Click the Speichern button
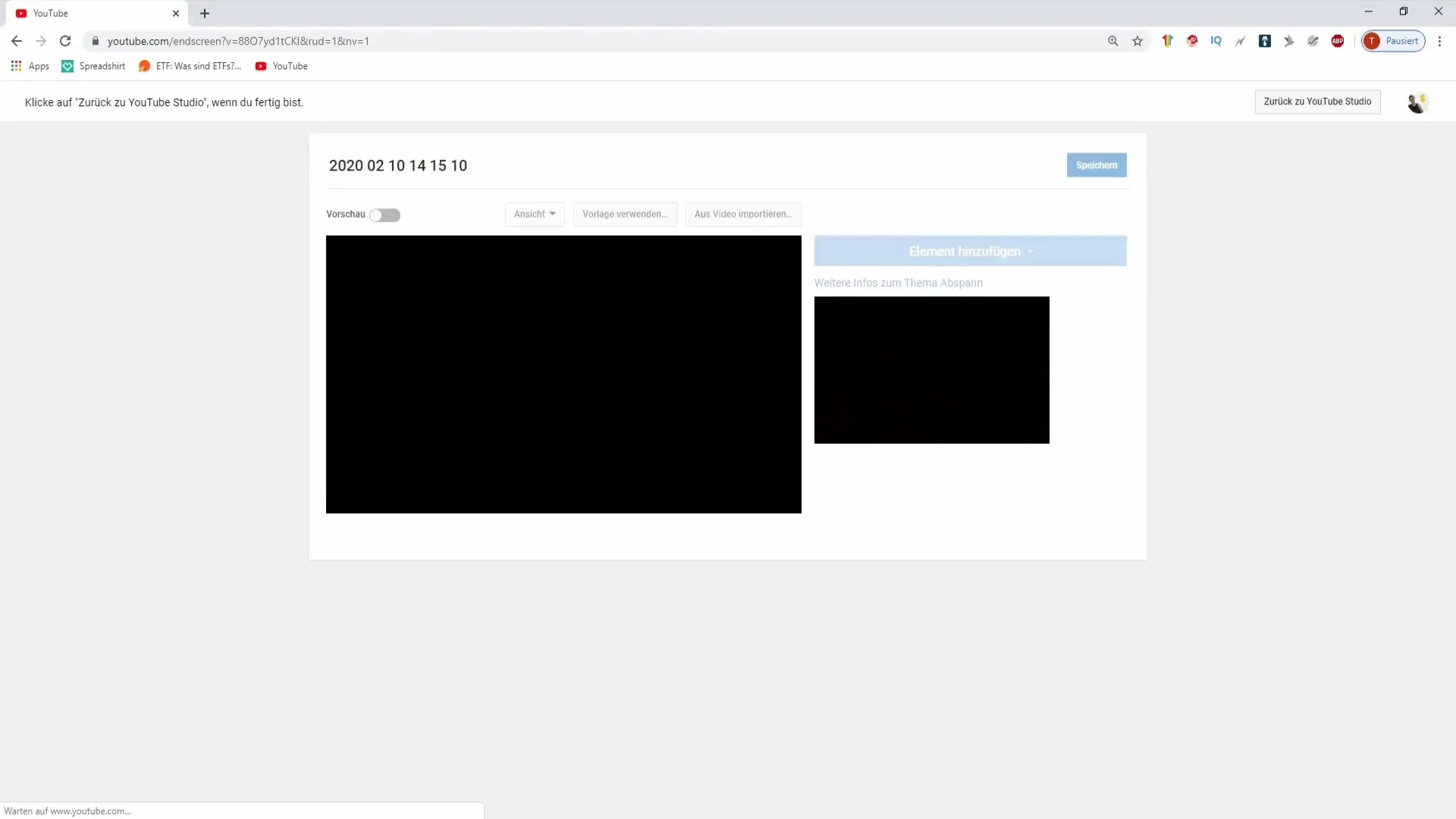 [1097, 165]
